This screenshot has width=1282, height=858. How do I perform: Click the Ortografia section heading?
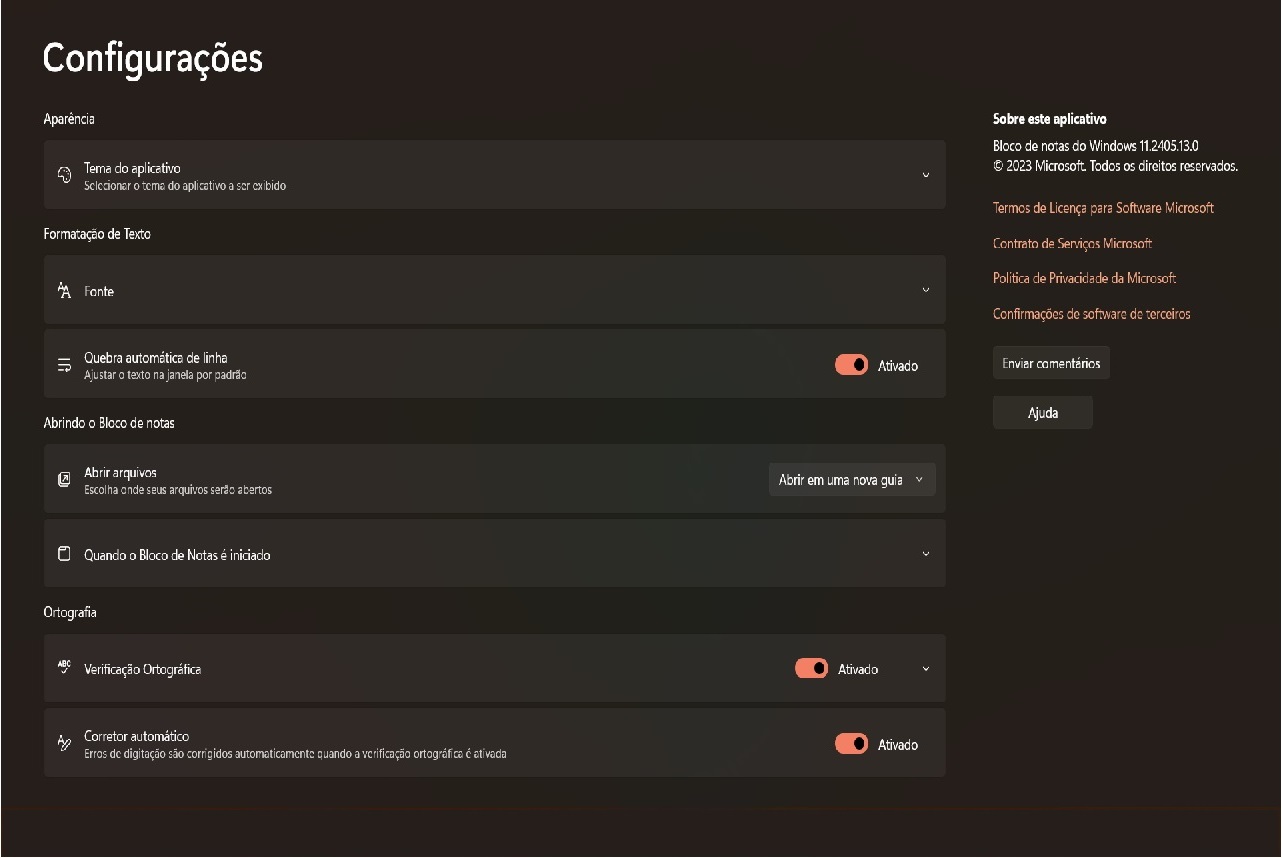(70, 612)
